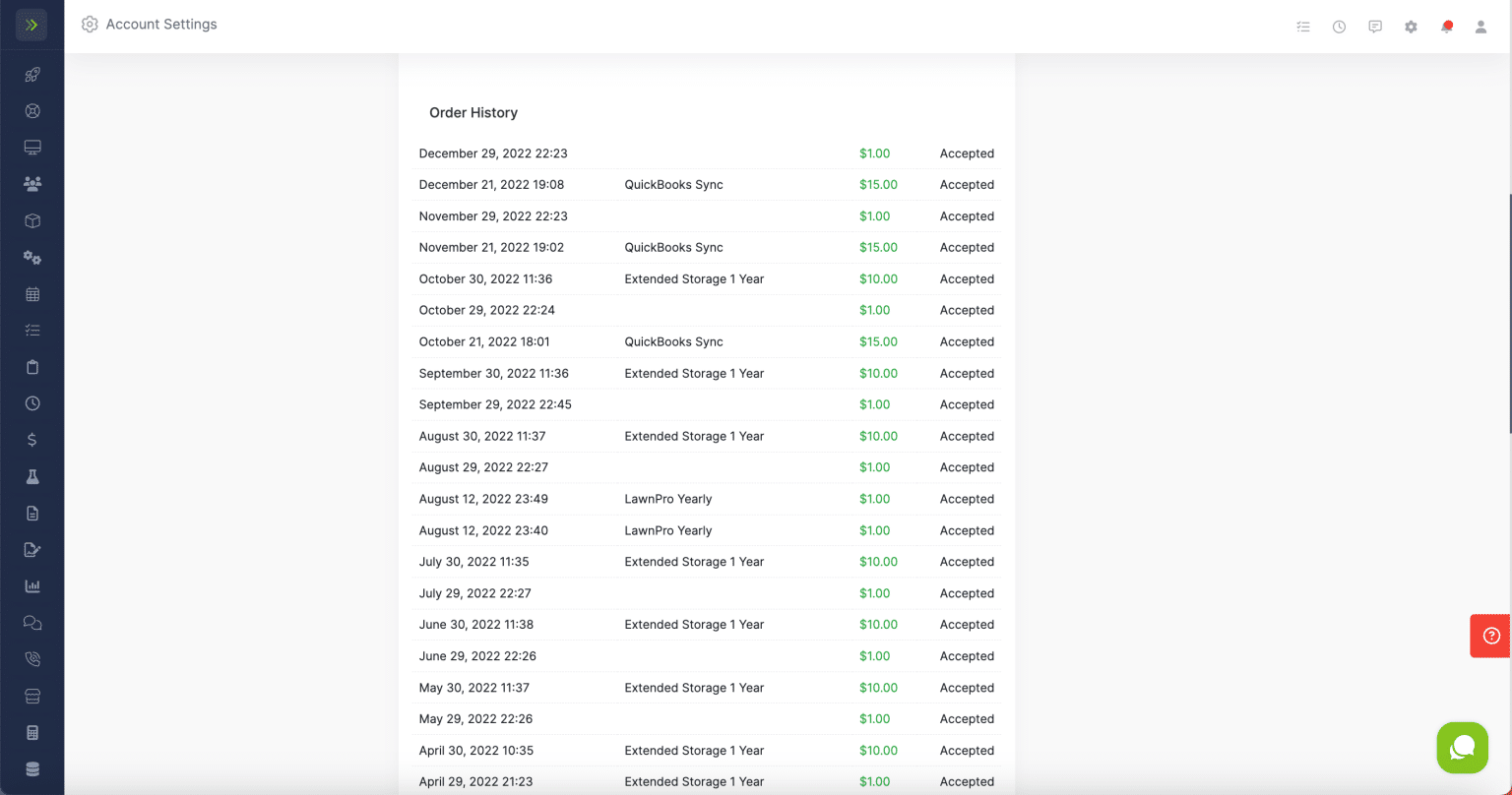Open the task checklist icon in the top bar
Image resolution: width=1512 pixels, height=795 pixels.
point(1303,27)
